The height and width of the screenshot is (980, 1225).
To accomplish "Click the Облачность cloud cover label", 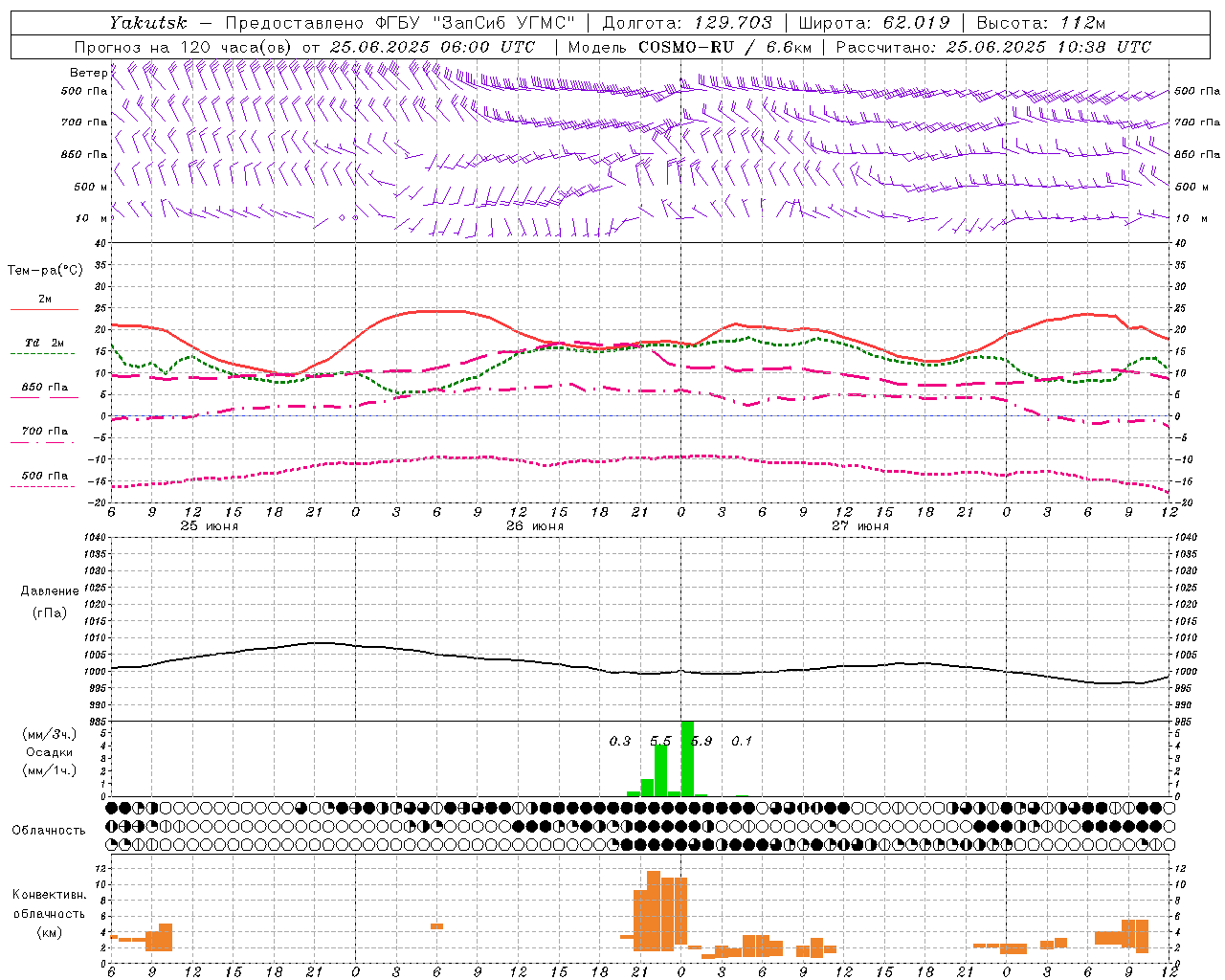I will point(49,831).
